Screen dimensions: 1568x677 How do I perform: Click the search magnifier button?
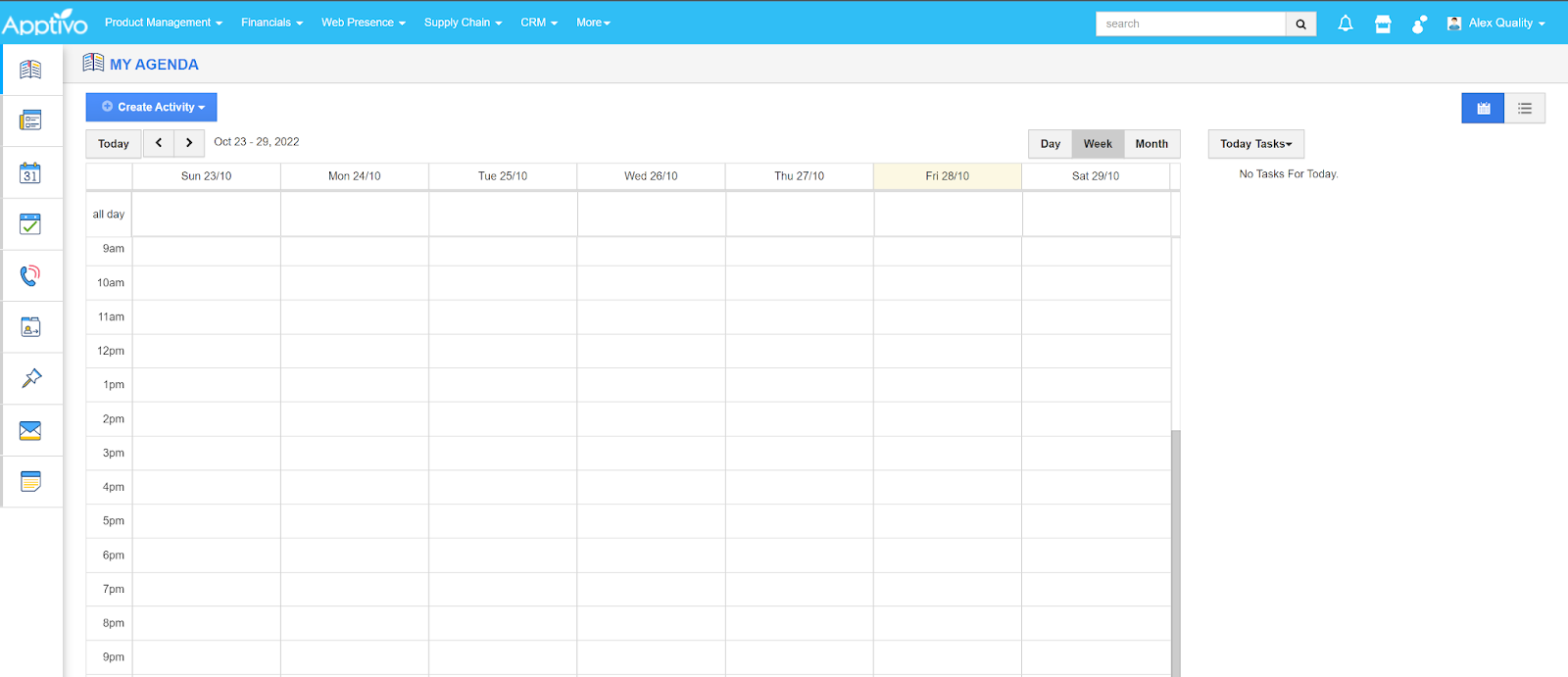click(1300, 24)
